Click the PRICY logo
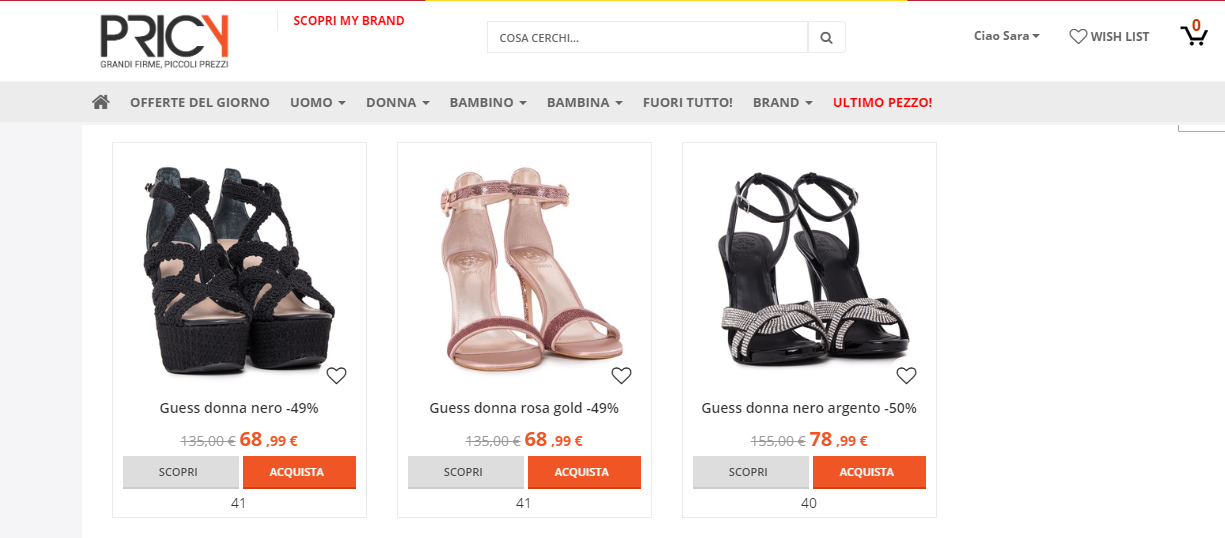1225x538 pixels. [165, 42]
